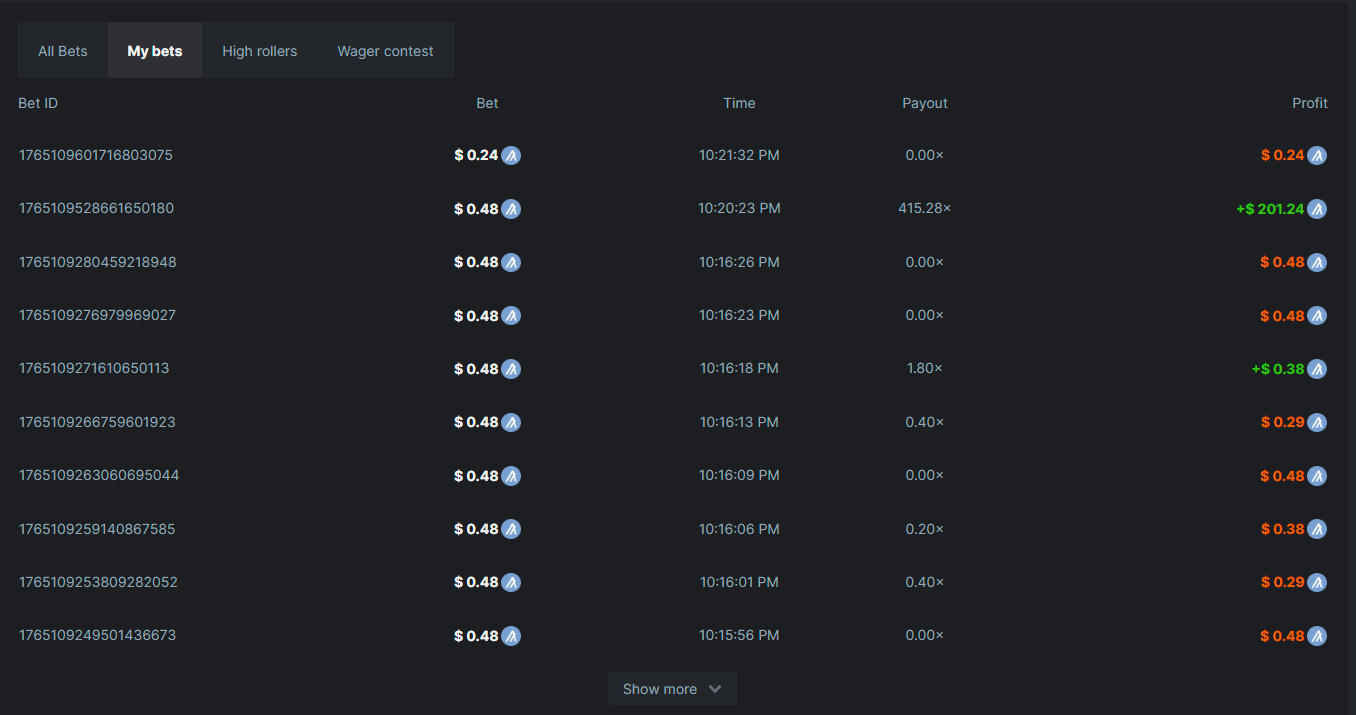The image size is (1356, 715).
Task: Click the 415.28× payout value
Action: tap(925, 208)
